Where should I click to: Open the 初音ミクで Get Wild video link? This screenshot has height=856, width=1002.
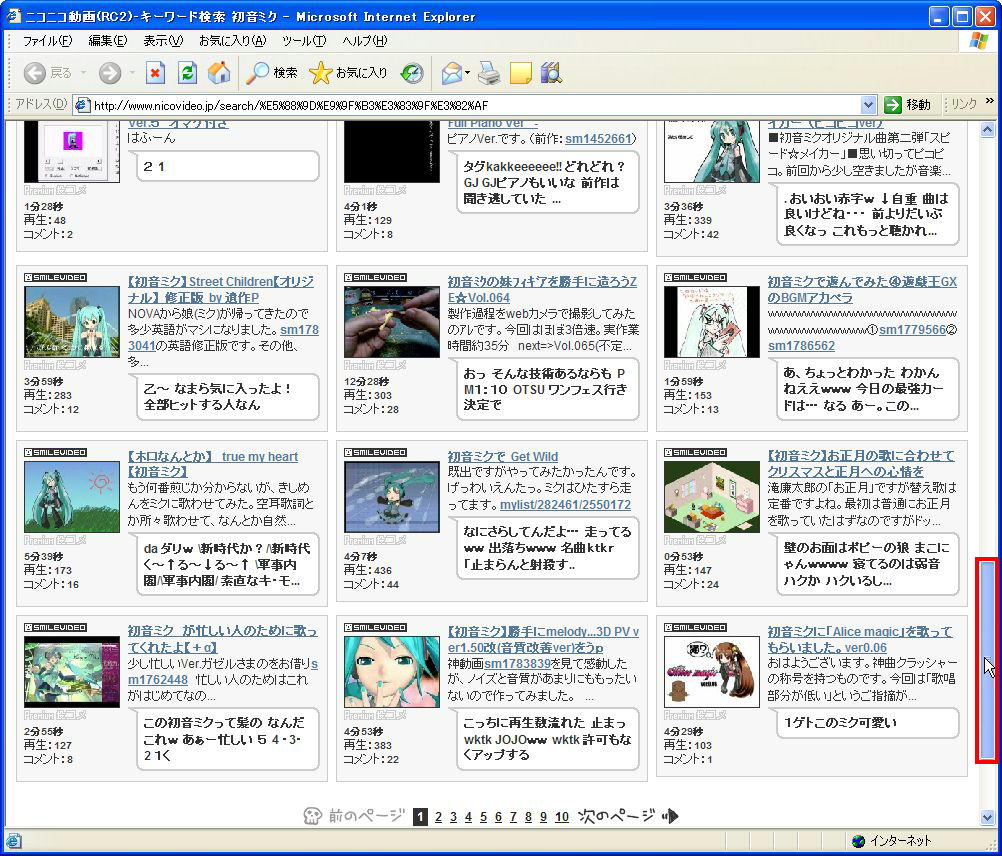pyautogui.click(x=503, y=456)
